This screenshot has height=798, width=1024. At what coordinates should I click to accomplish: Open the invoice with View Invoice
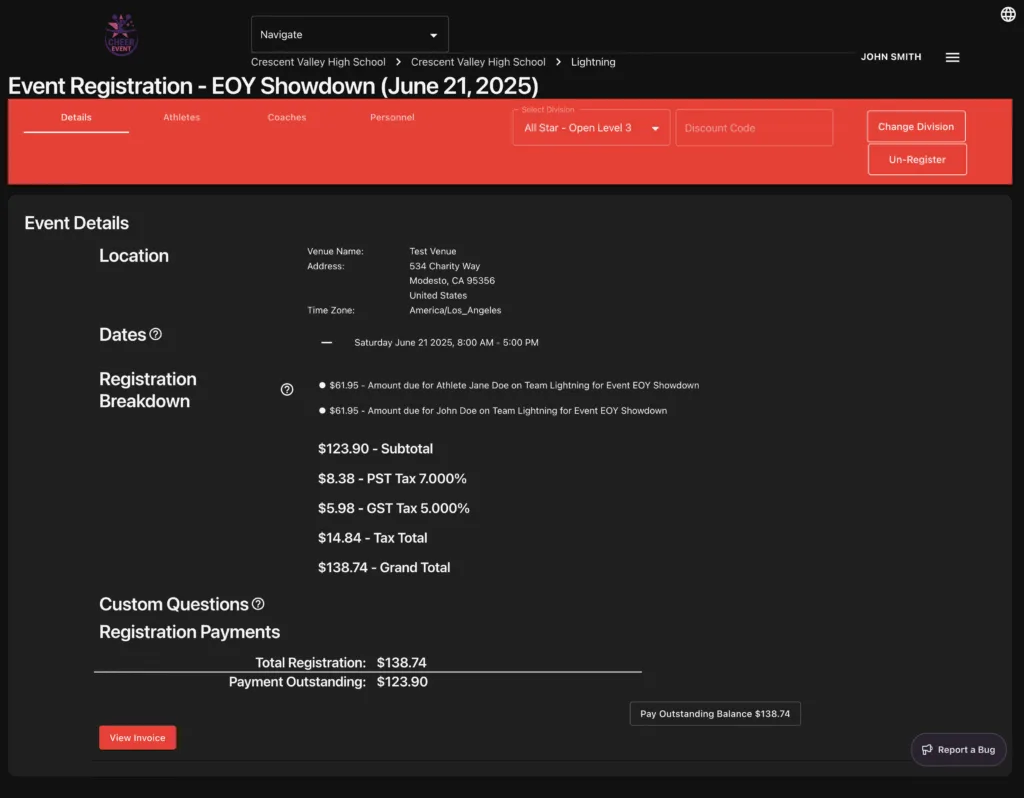pyautogui.click(x=137, y=738)
